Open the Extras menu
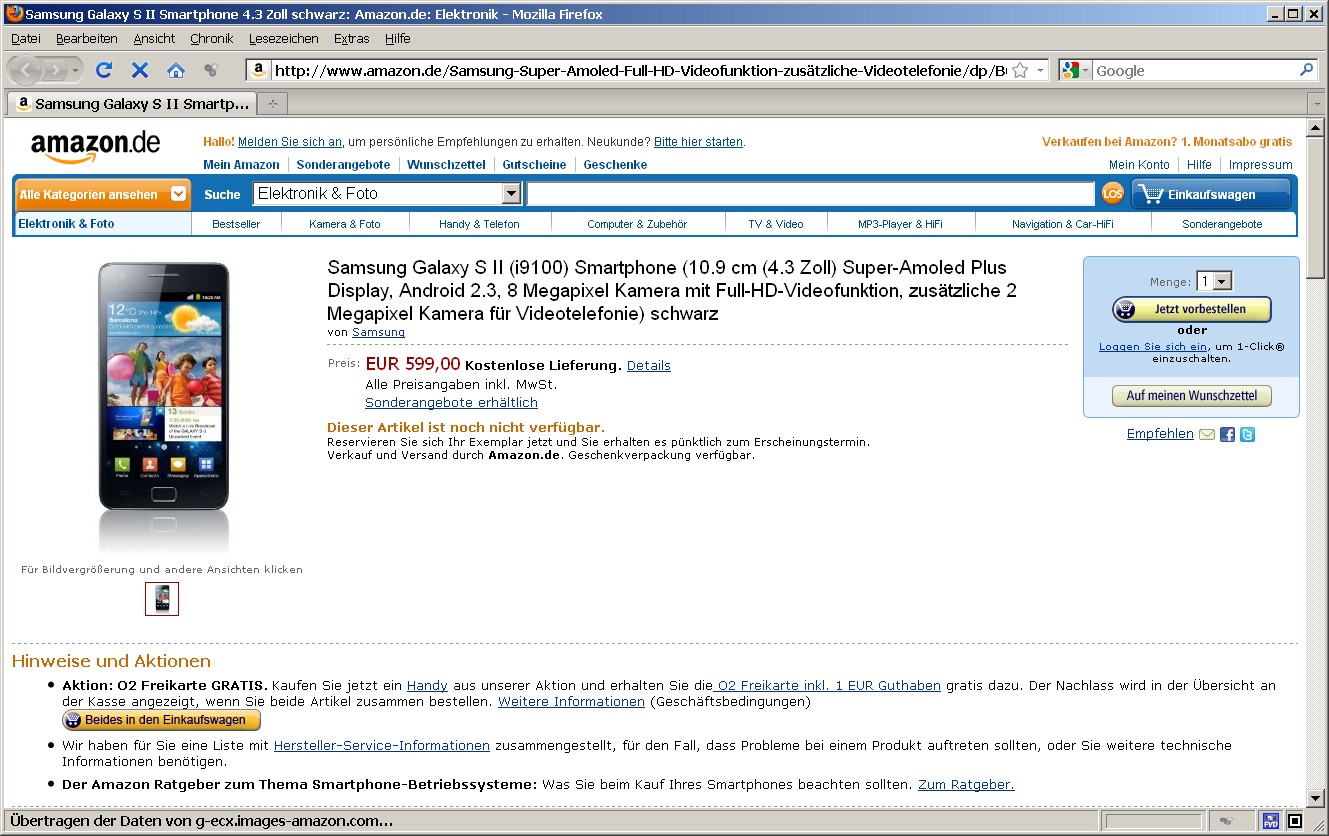The image size is (1329, 836). click(x=351, y=38)
